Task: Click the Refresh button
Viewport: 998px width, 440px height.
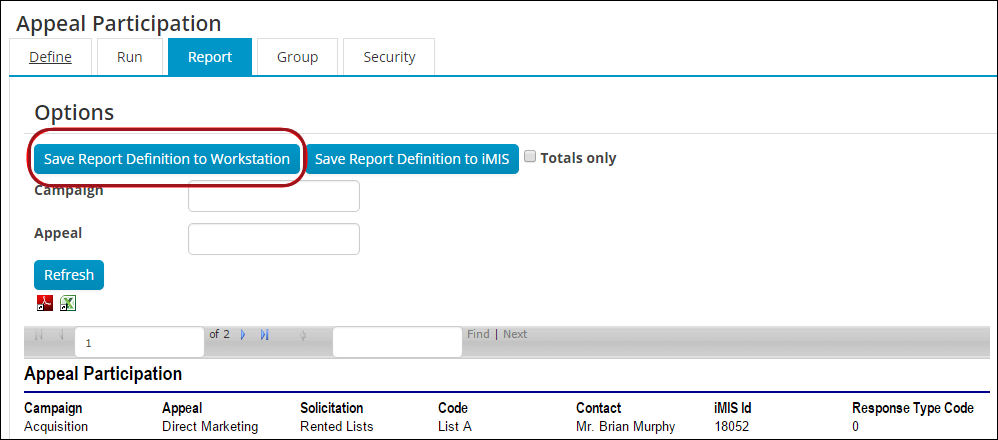Action: (69, 275)
